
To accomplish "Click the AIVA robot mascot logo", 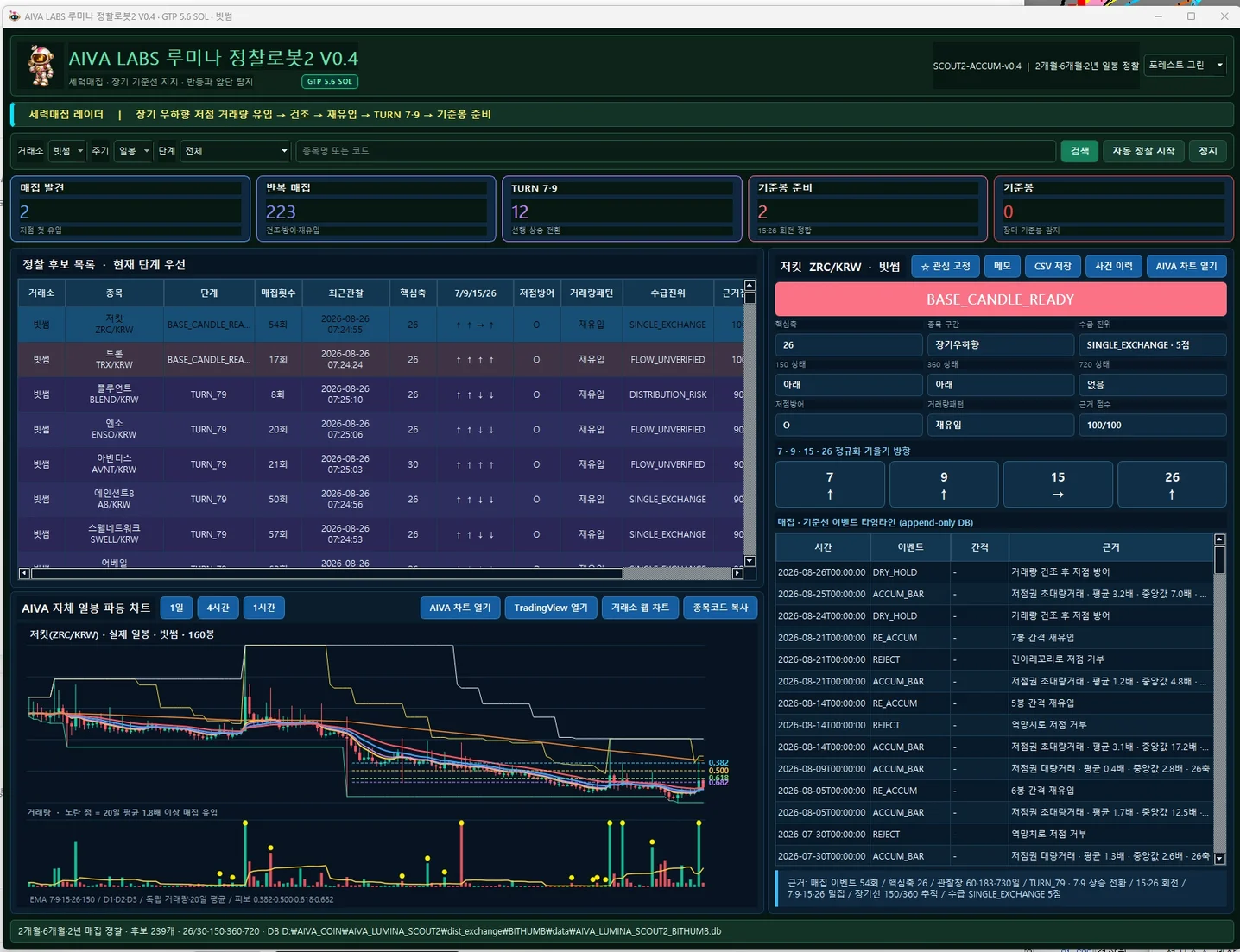I will [x=41, y=66].
